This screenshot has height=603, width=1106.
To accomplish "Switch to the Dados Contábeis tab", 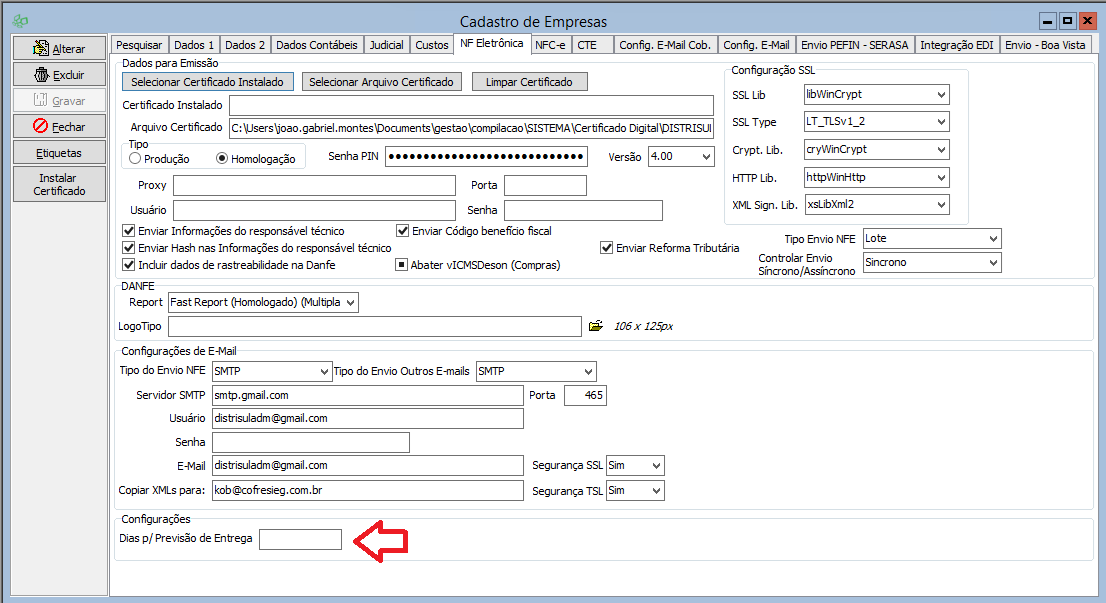I will (x=316, y=45).
